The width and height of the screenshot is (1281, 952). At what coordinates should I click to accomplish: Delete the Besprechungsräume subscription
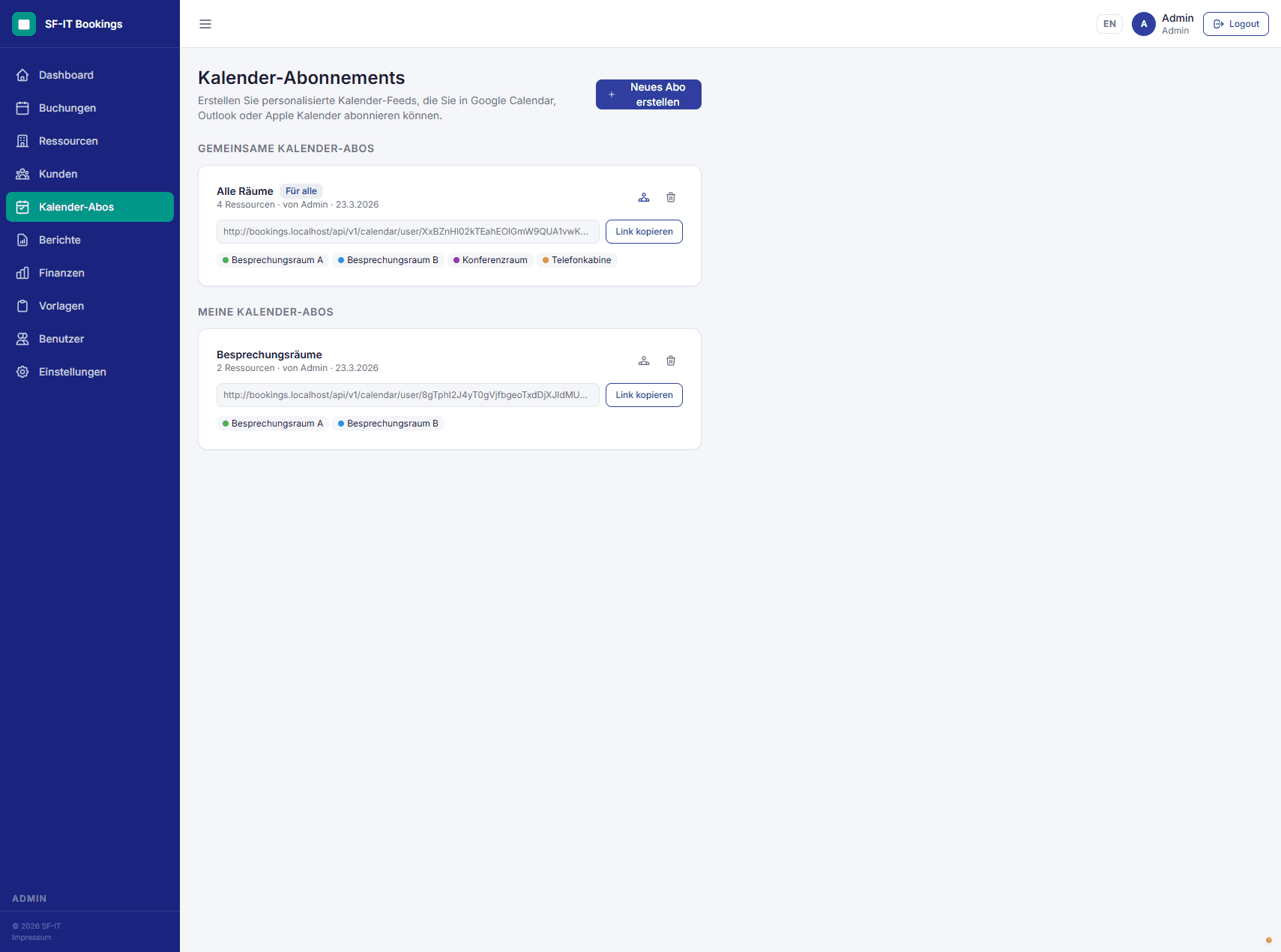(x=671, y=361)
